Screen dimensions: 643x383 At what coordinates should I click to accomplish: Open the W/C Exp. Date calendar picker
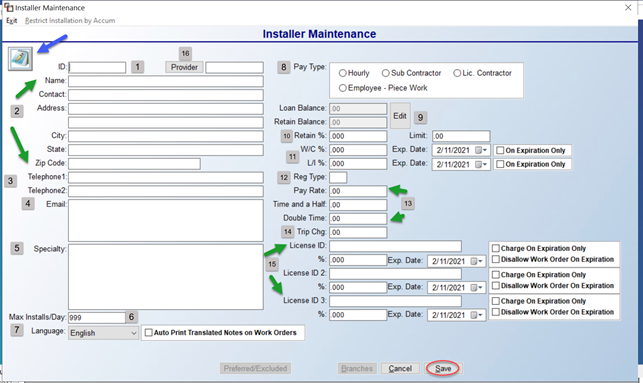[x=481, y=150]
